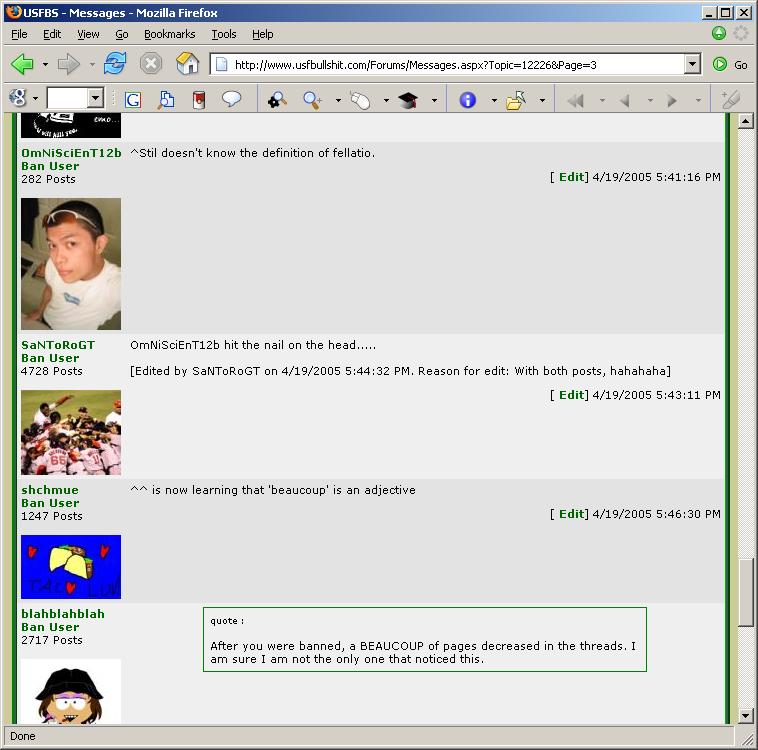Click the greyed rewind double-arrow icon
The width and height of the screenshot is (758, 750).
(575, 101)
